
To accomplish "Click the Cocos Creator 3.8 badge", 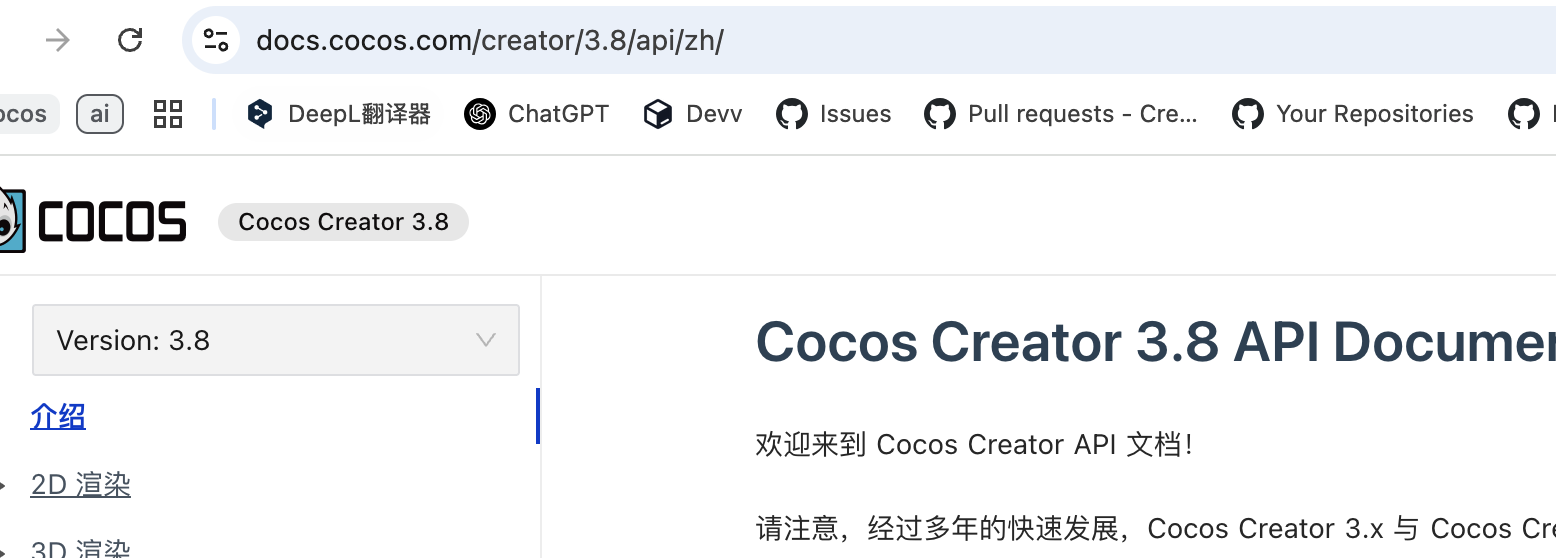I will point(343,222).
